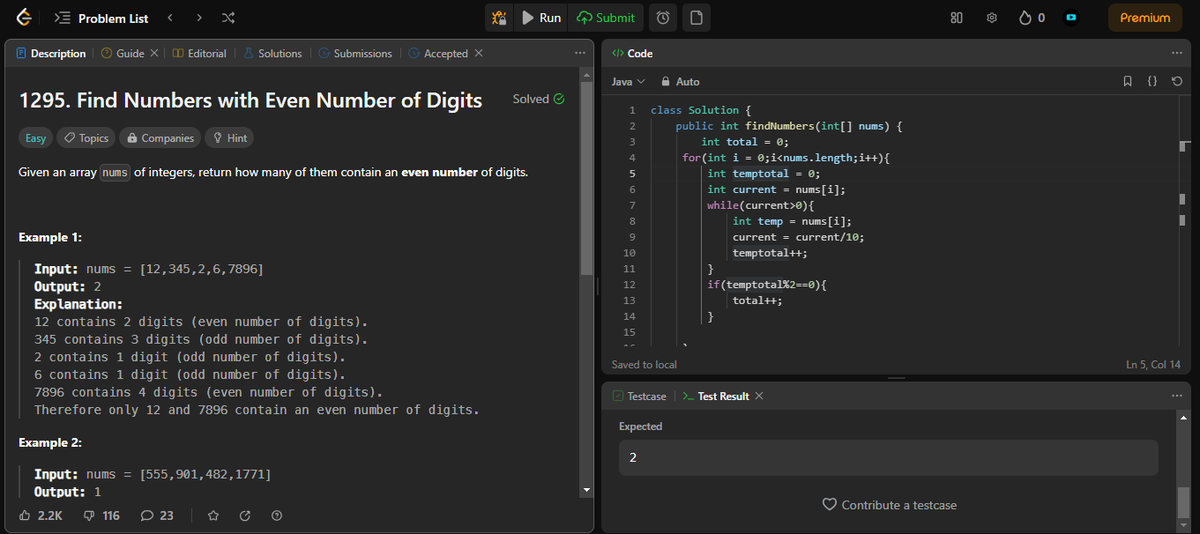The height and width of the screenshot is (534, 1200).
Task: Open the feedback question mark icon
Action: (x=277, y=516)
